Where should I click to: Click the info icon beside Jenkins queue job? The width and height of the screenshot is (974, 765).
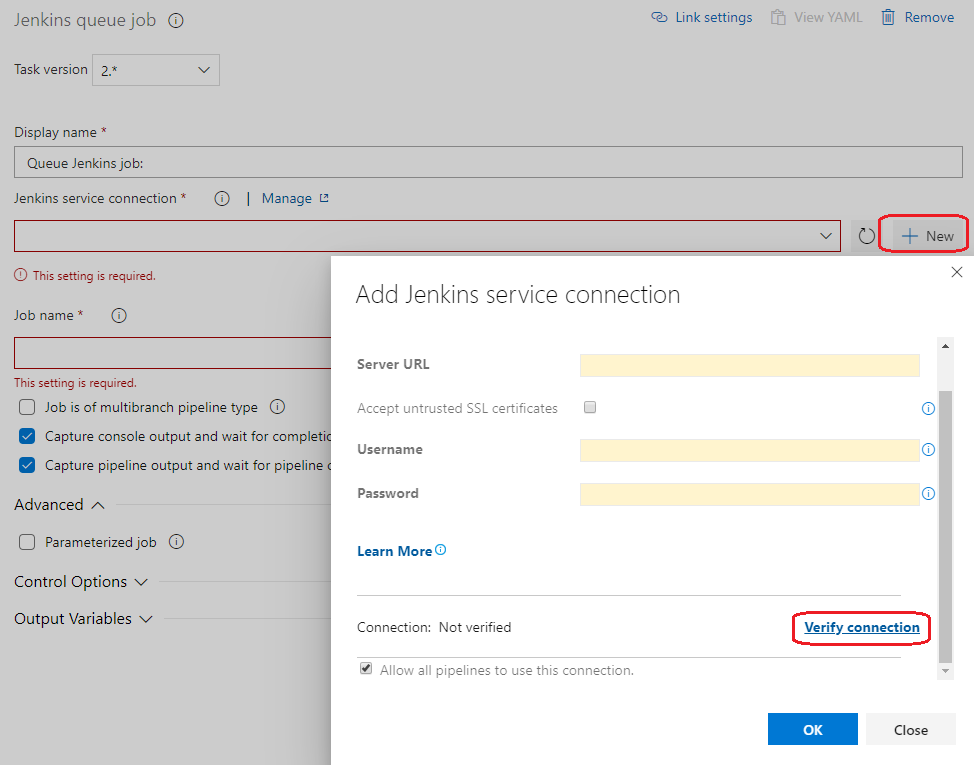coord(176,20)
